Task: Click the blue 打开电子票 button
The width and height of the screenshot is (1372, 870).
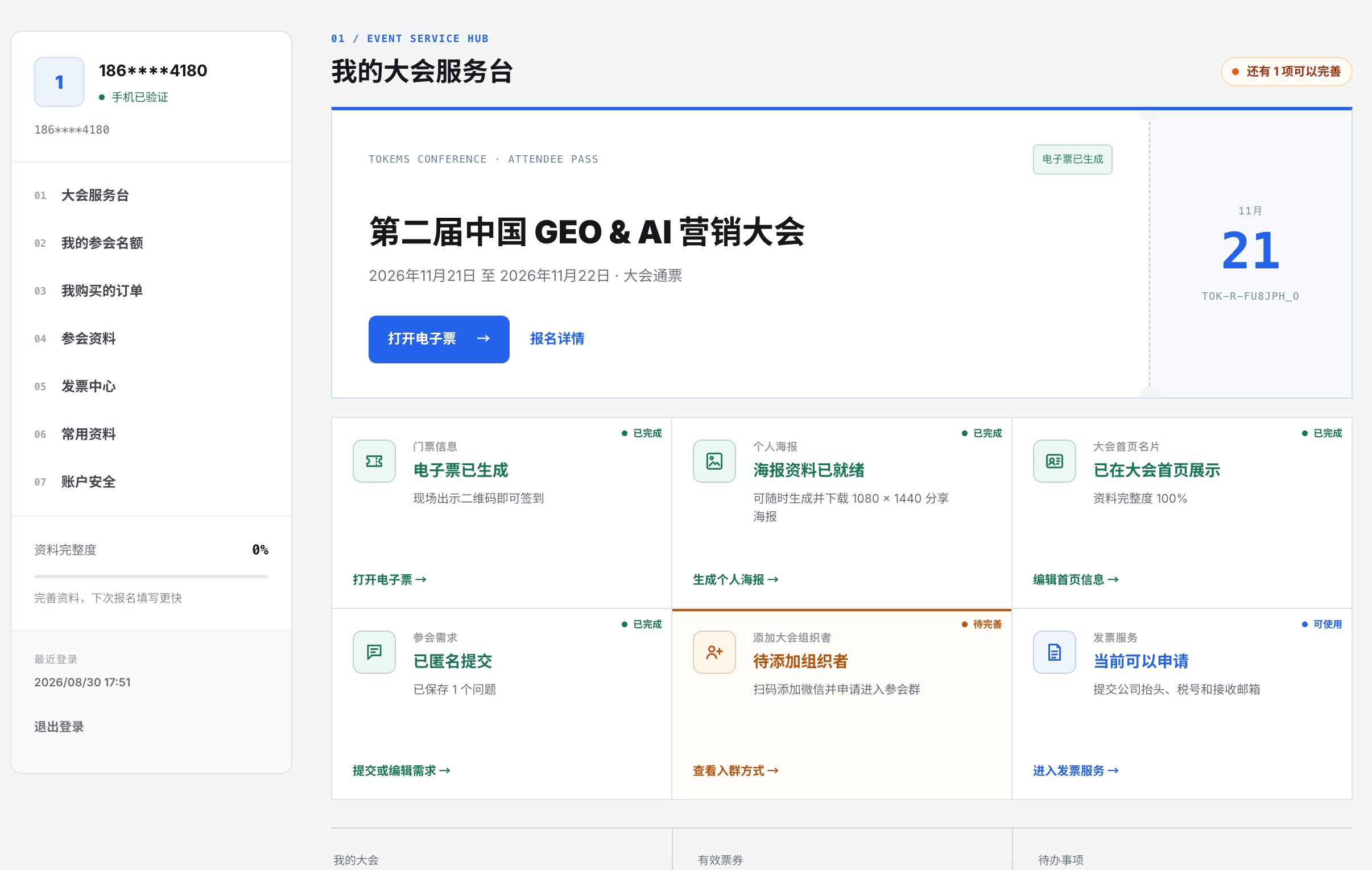Action: point(439,339)
